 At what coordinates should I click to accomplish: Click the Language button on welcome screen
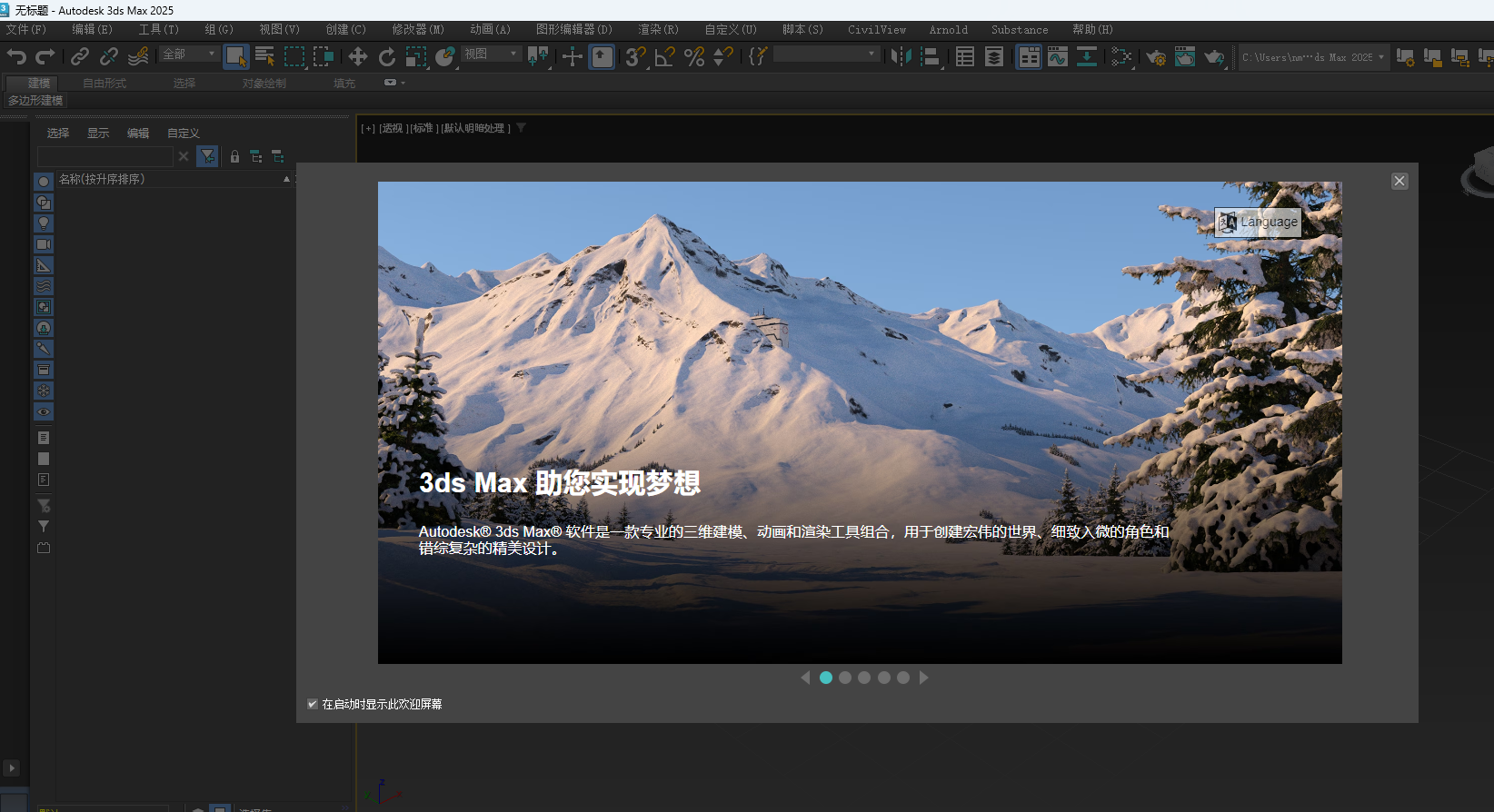(x=1258, y=222)
